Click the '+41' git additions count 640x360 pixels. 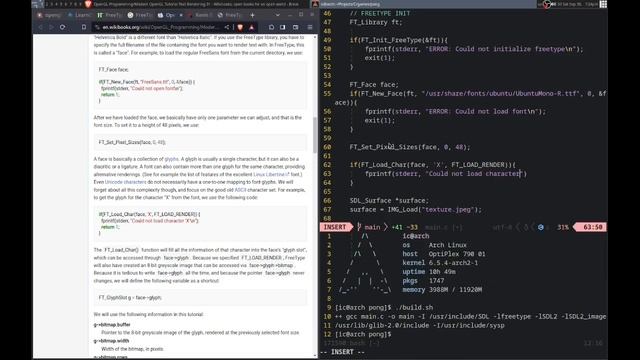397,227
